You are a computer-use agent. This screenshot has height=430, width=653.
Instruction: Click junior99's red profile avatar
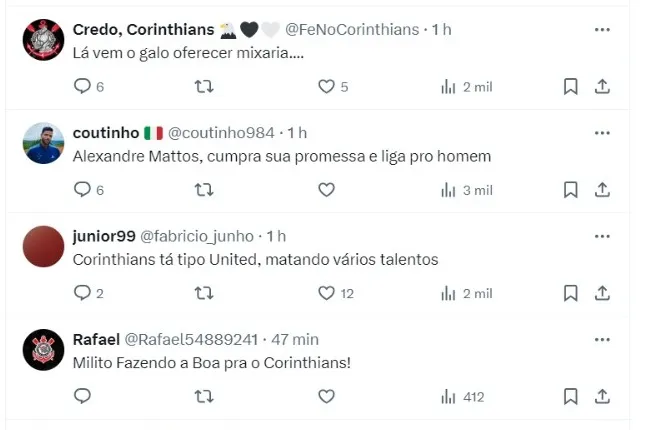click(43, 246)
